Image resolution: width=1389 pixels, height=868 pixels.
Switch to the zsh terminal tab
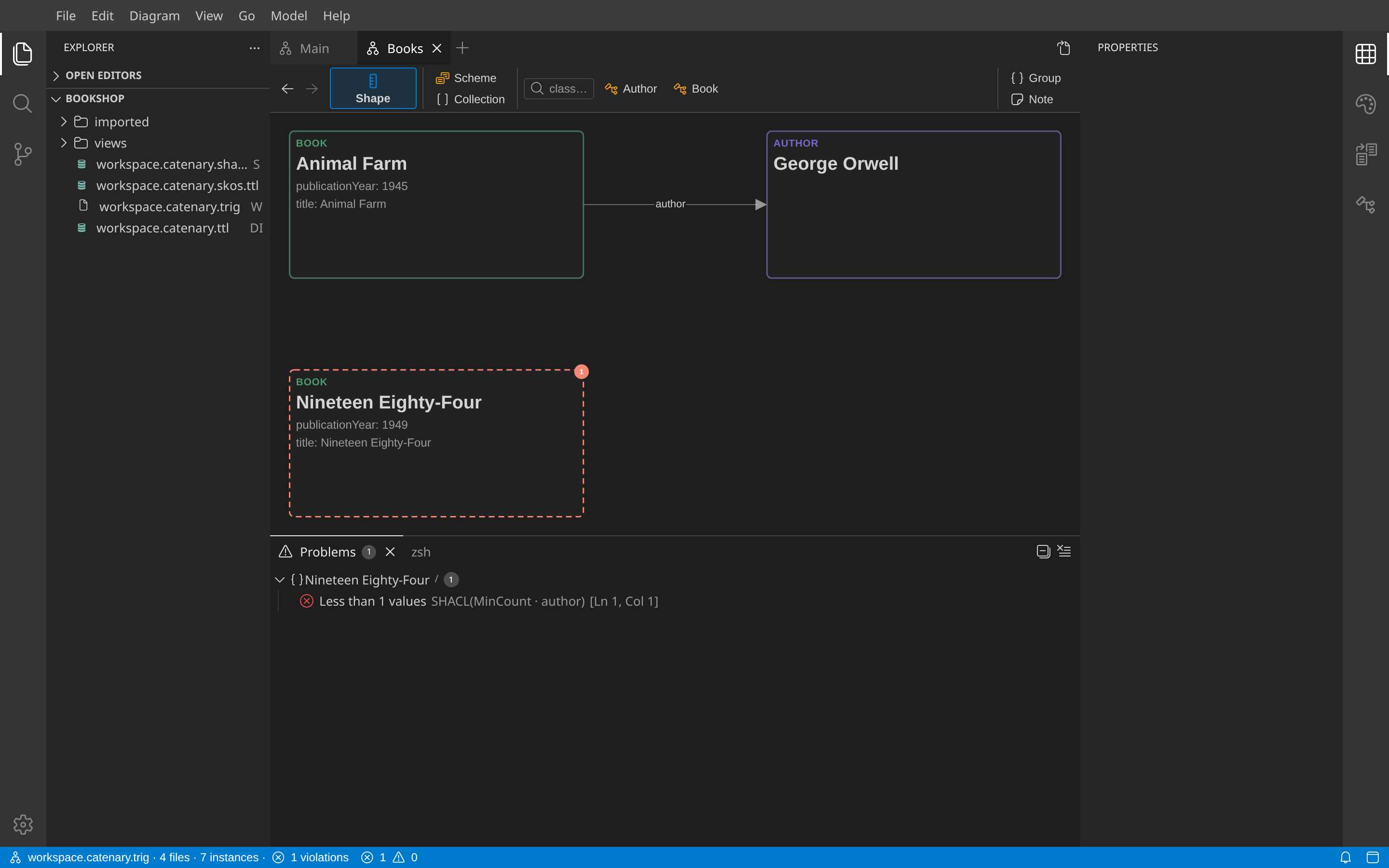421,552
